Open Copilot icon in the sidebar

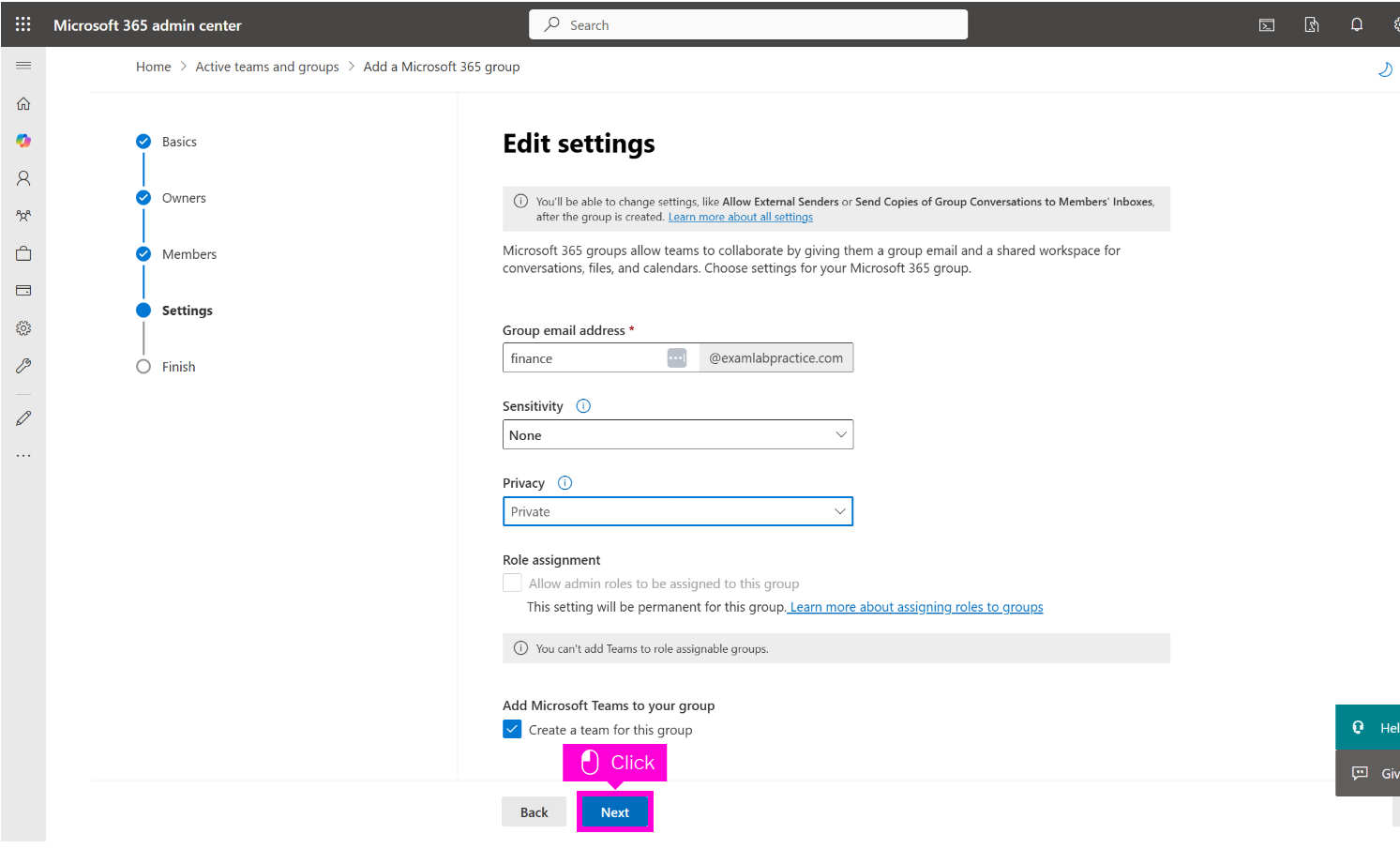click(23, 141)
